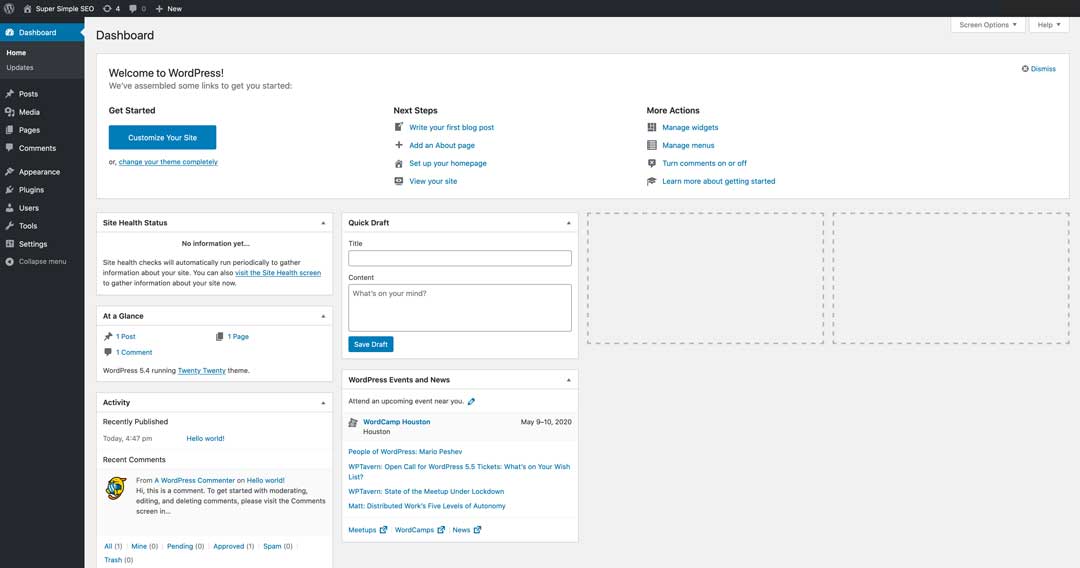This screenshot has width=1080, height=568.
Task: Click the New plus icon in admin bar
Action: click(x=159, y=9)
